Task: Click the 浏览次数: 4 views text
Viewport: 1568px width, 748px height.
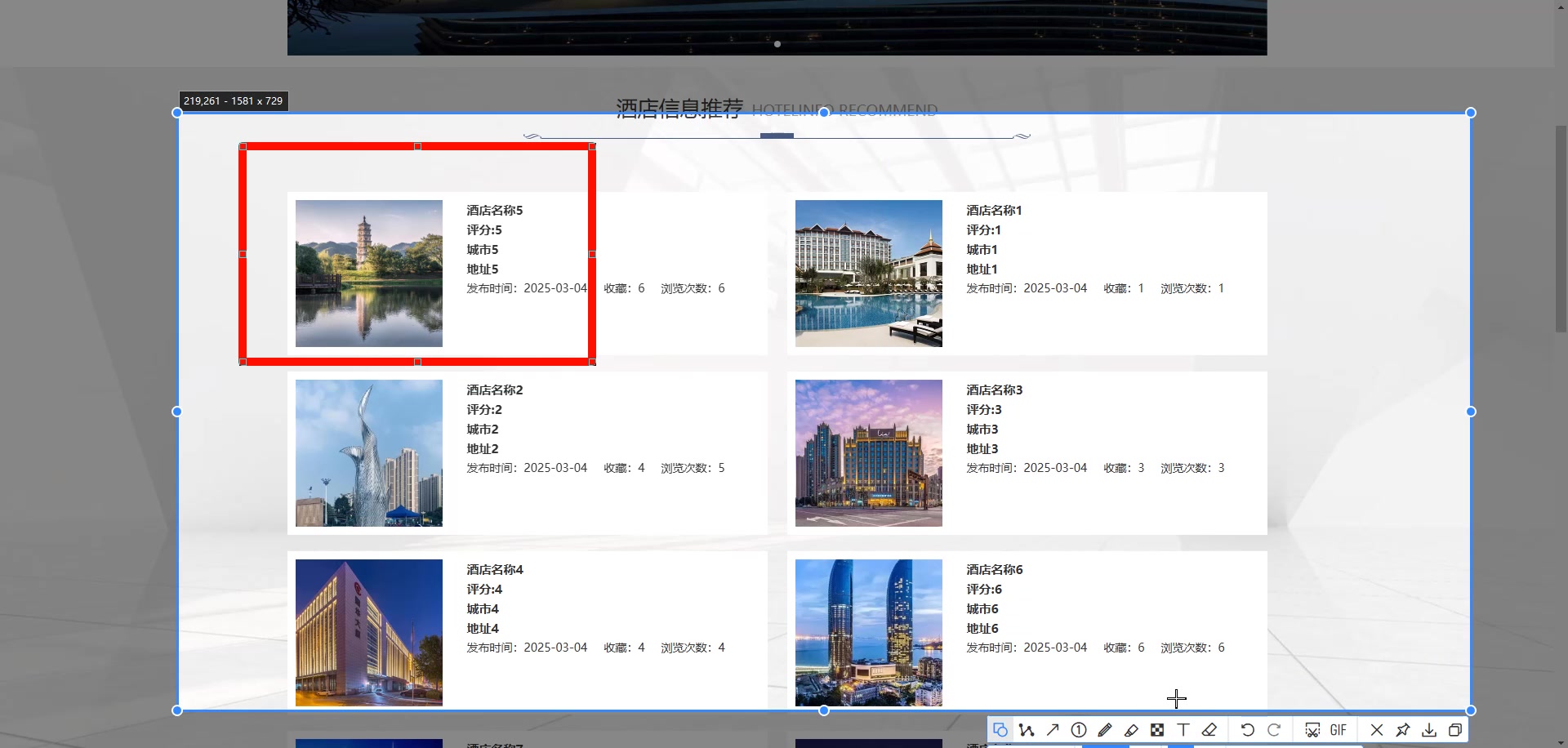Action: 693,648
